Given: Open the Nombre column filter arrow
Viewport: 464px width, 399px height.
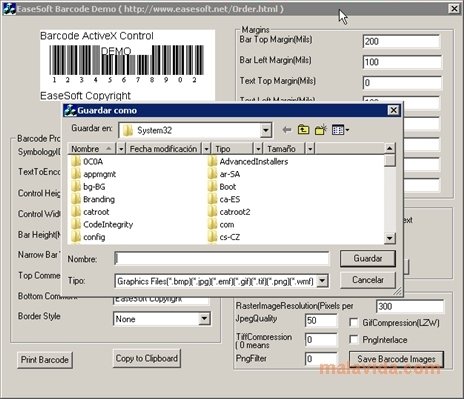Looking at the screenshot, I should [x=121, y=148].
